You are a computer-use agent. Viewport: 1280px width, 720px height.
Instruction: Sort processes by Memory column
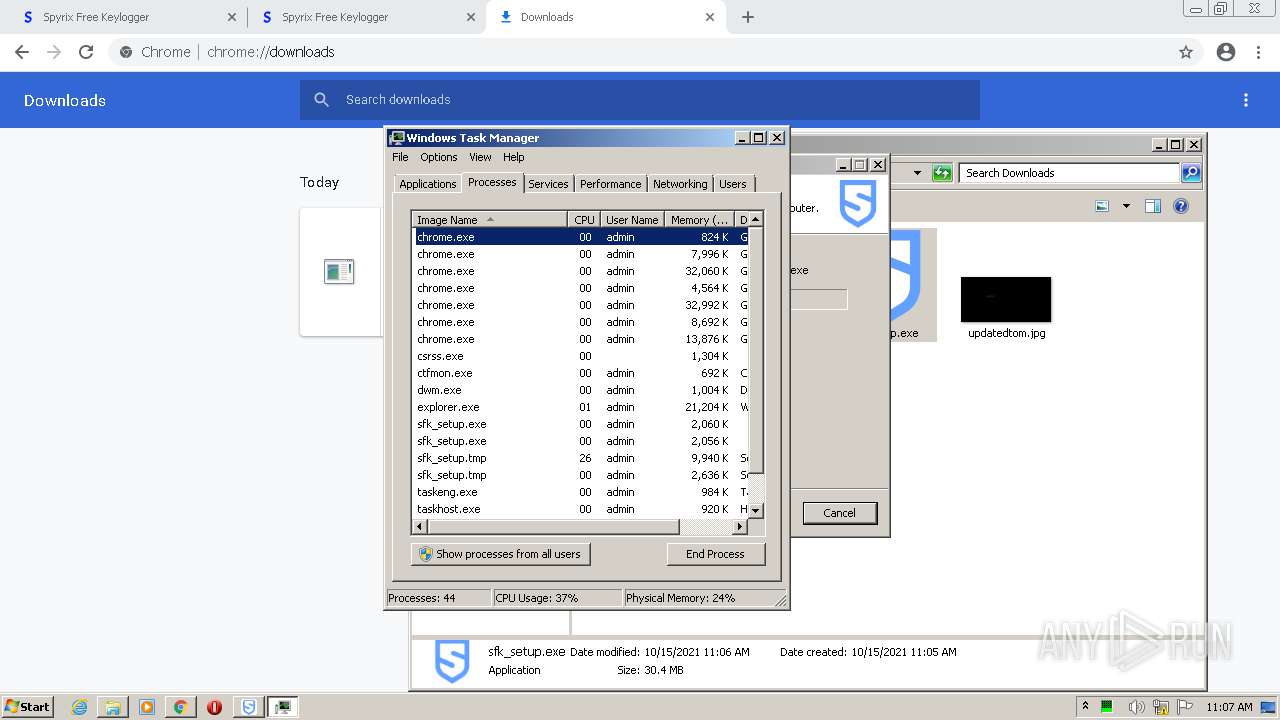coord(699,219)
